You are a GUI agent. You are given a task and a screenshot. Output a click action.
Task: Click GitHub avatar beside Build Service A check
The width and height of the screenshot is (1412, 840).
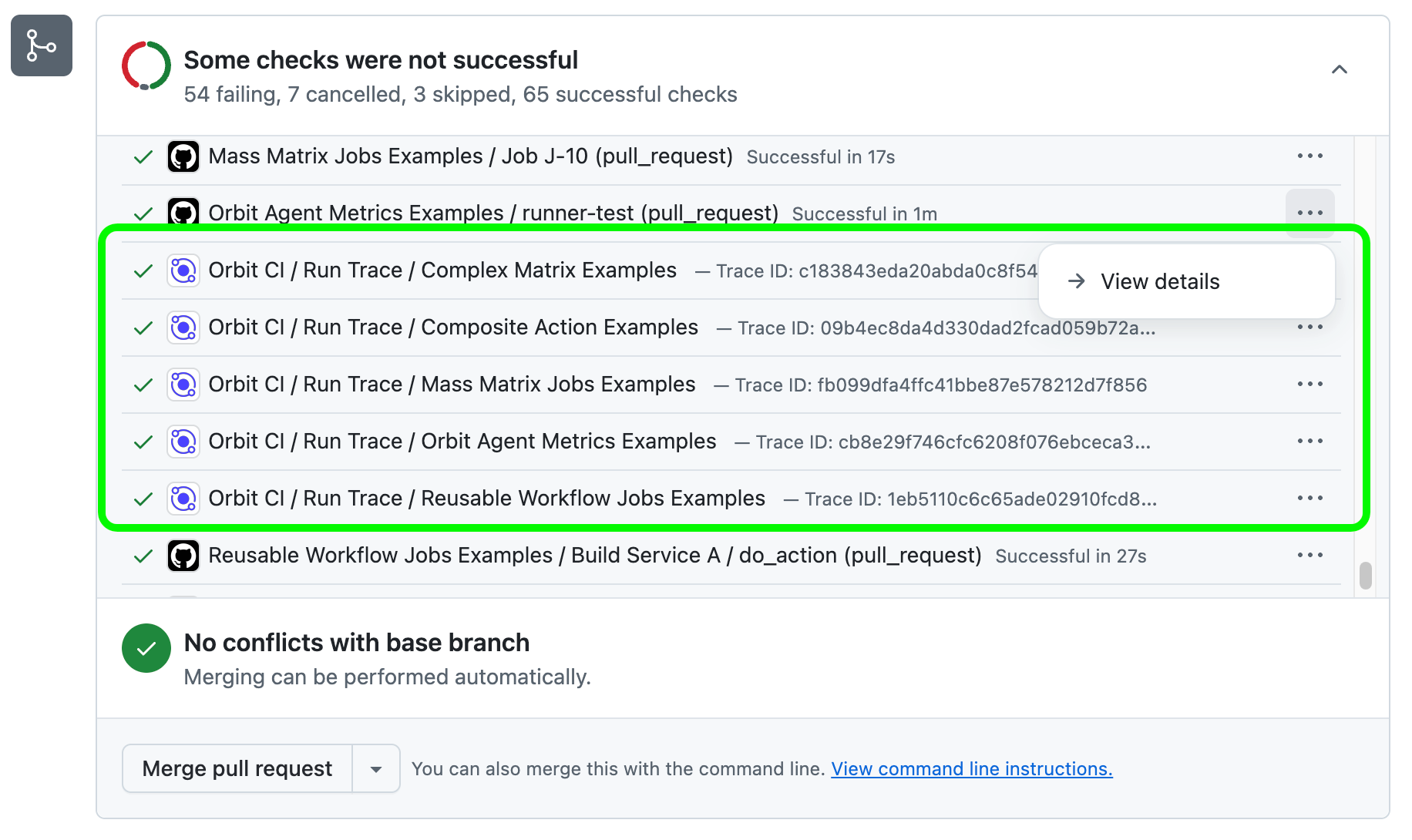click(183, 556)
